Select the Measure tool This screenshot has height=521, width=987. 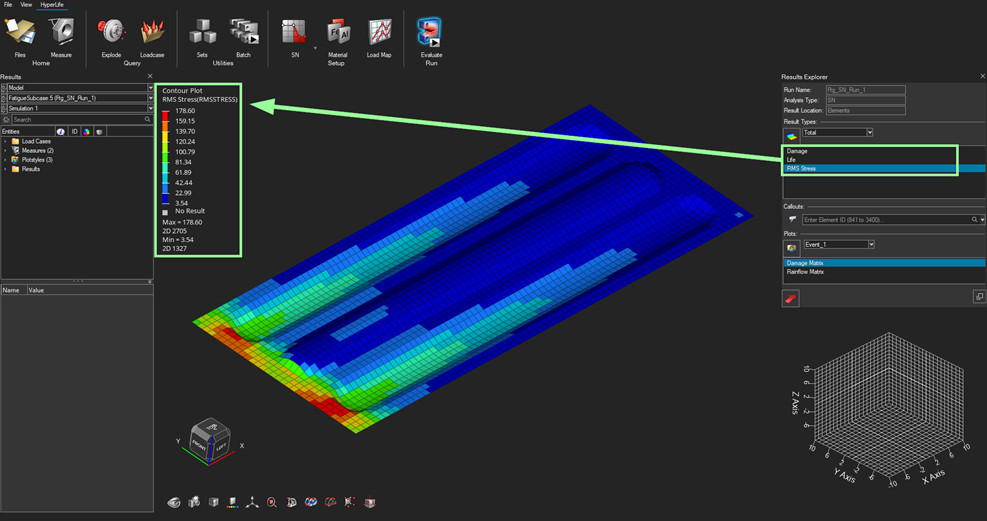pos(61,36)
